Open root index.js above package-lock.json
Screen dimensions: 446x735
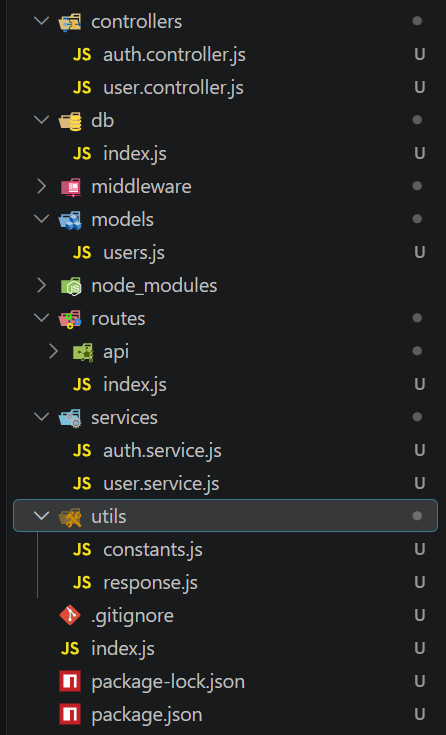pyautogui.click(x=123, y=649)
